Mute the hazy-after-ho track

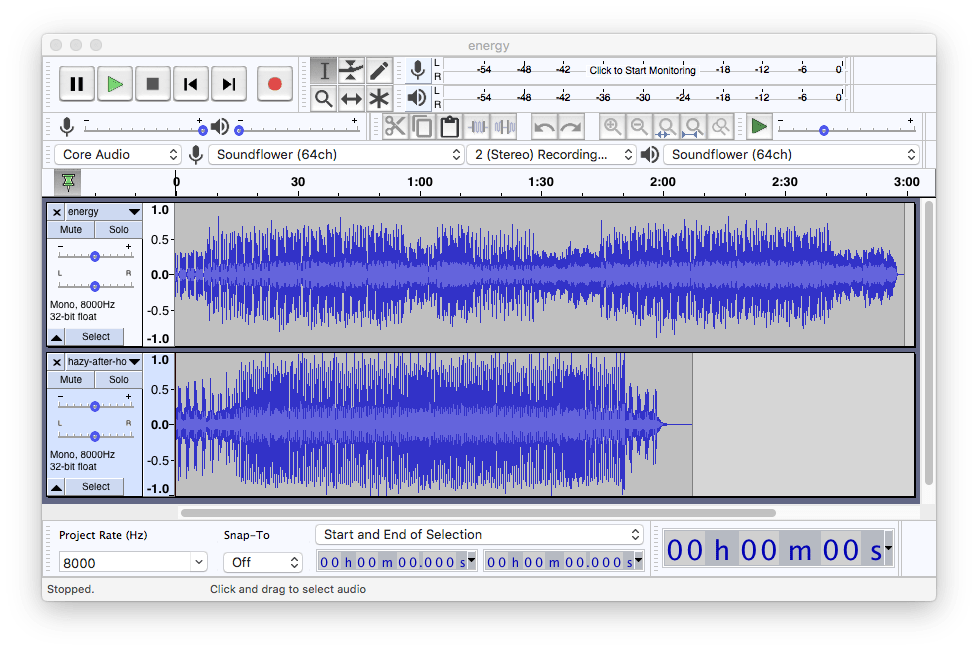(70, 379)
